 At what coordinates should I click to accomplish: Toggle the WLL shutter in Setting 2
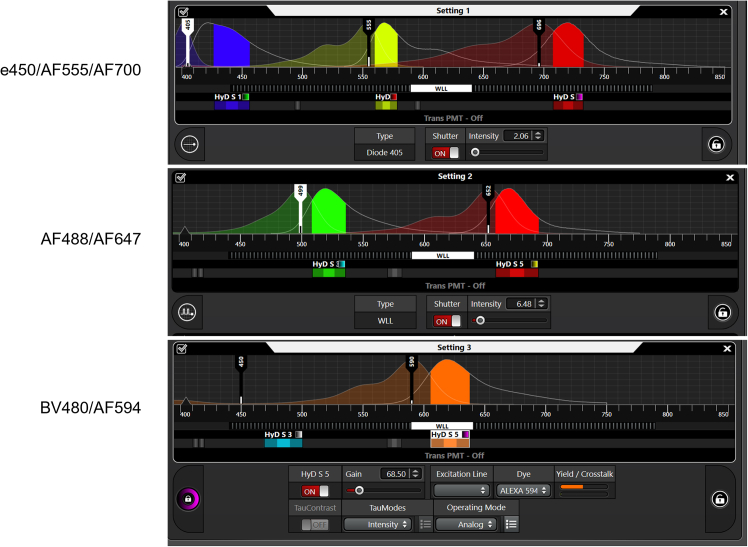point(445,321)
